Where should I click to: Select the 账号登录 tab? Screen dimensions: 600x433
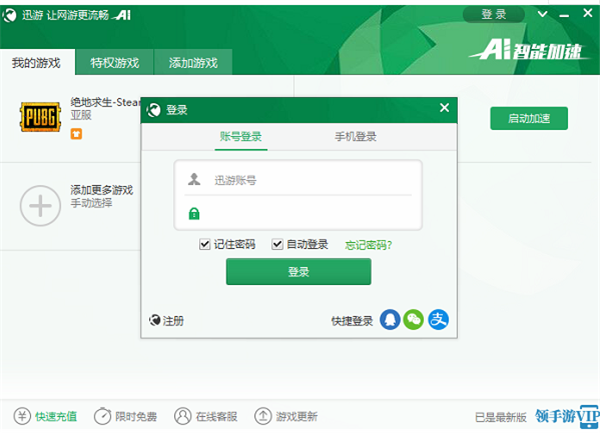[241, 137]
